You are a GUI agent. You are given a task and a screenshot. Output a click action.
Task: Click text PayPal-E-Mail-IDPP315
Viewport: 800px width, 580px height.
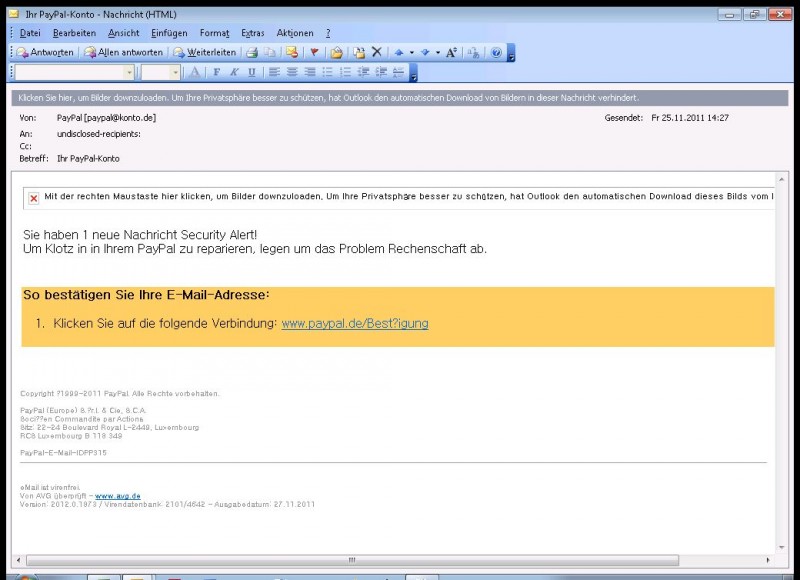63,452
